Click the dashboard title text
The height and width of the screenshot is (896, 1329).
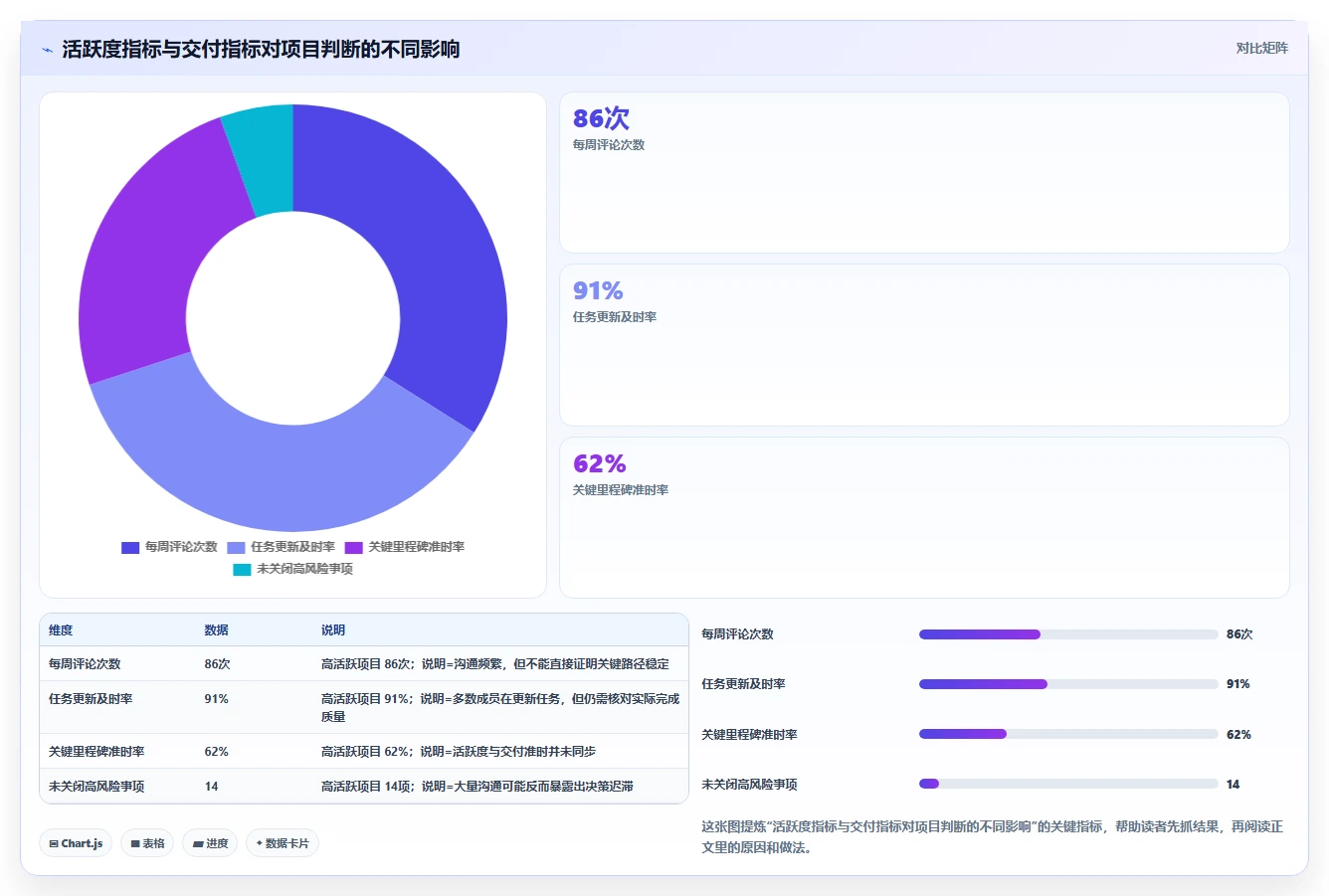pos(261,50)
